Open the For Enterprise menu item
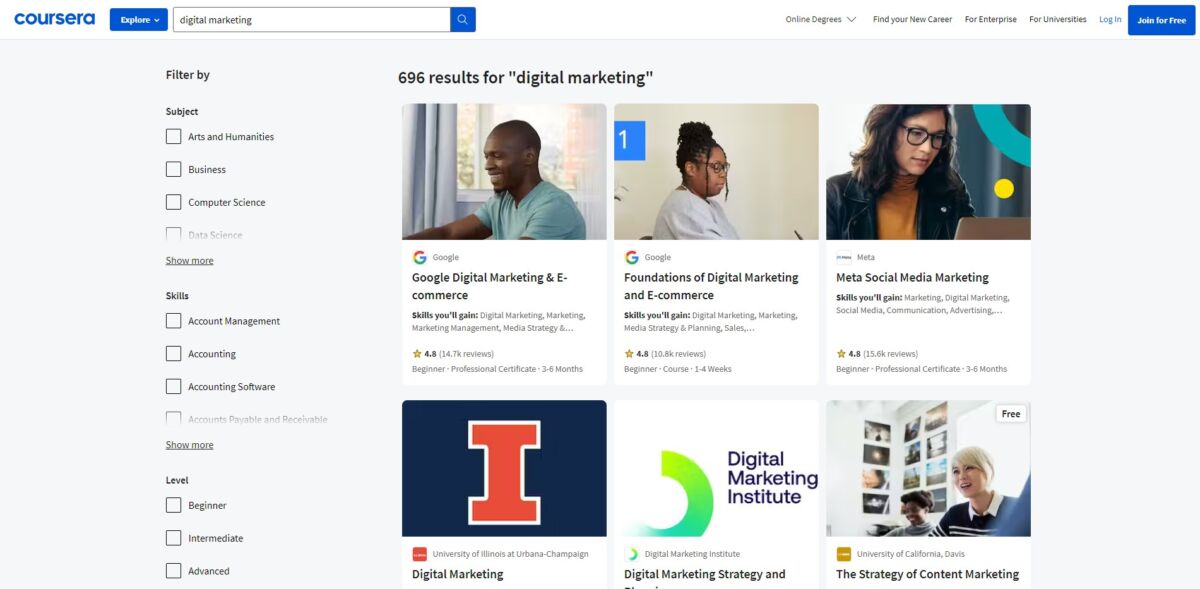This screenshot has height=589, width=1200. [990, 18]
